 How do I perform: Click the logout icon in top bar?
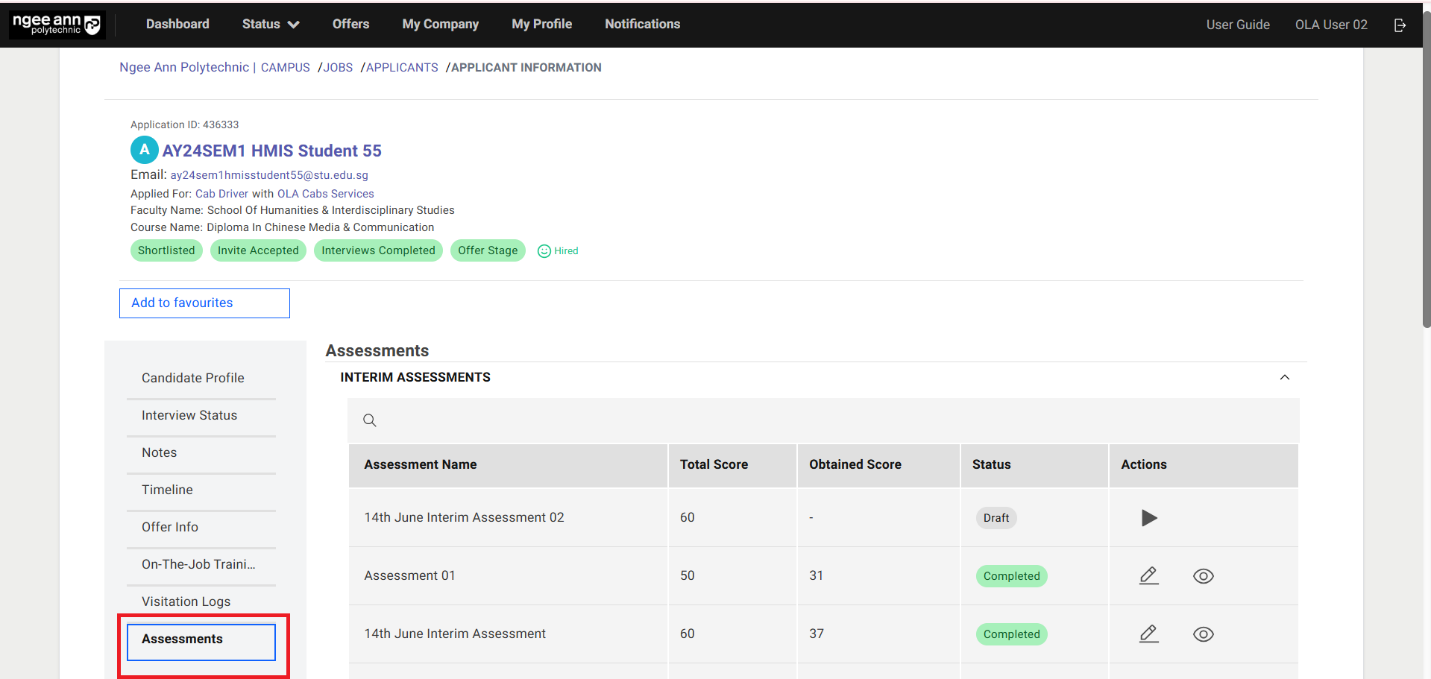point(1400,25)
